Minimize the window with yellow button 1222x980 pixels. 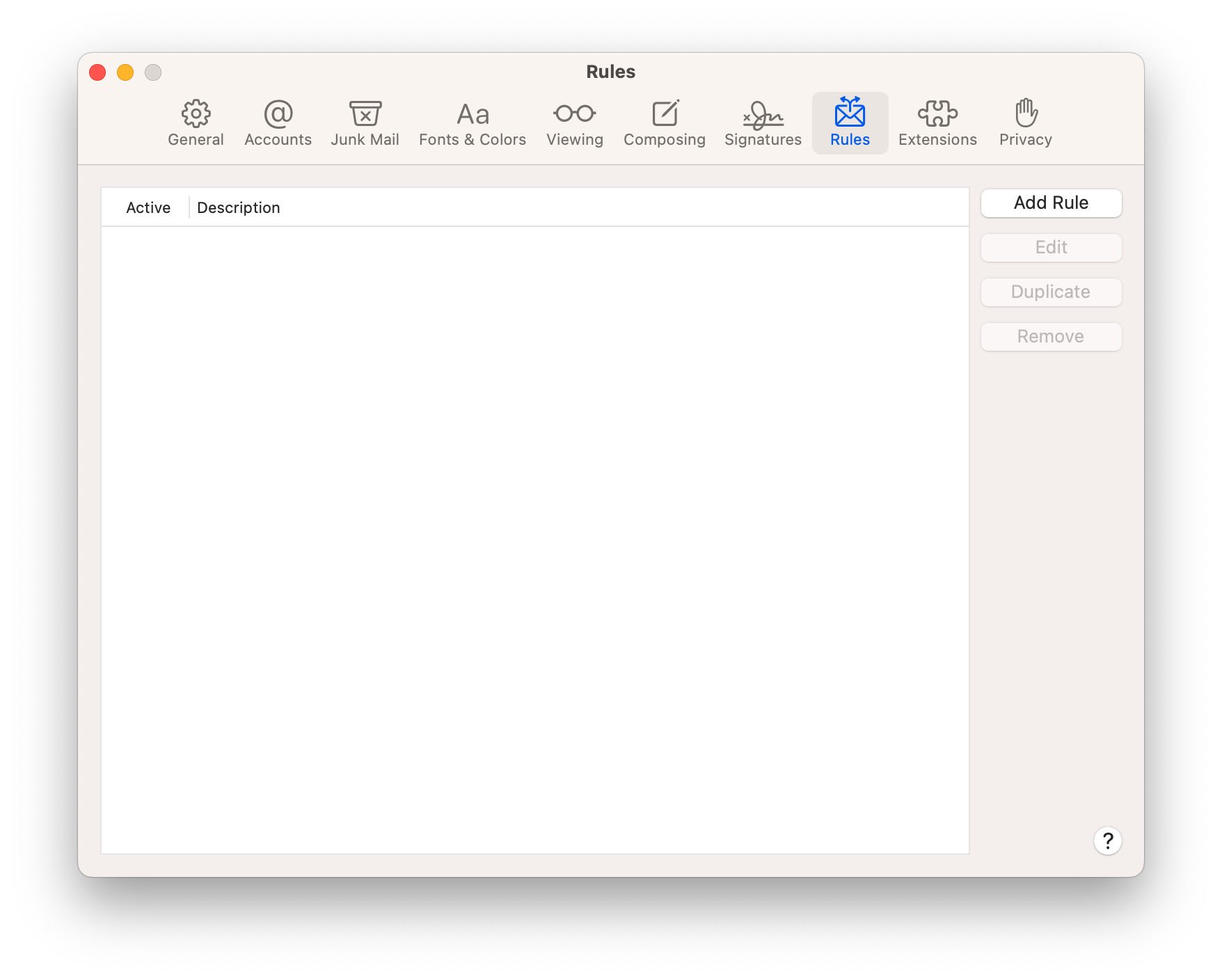click(125, 72)
